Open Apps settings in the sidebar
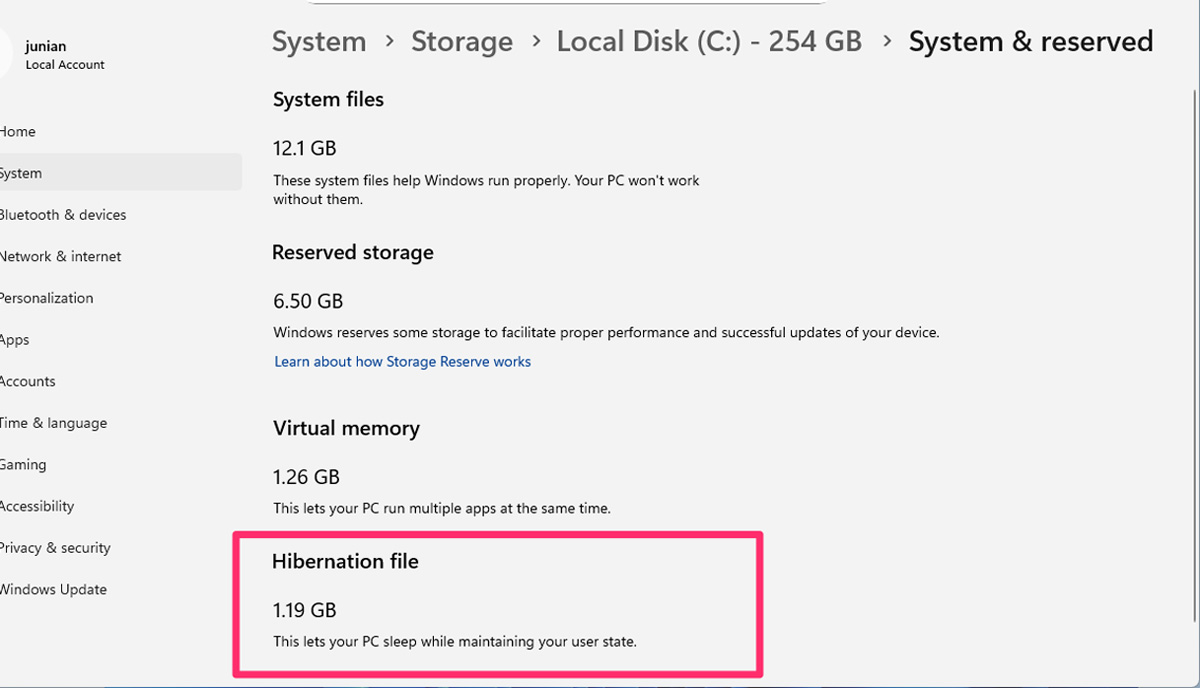 point(15,340)
